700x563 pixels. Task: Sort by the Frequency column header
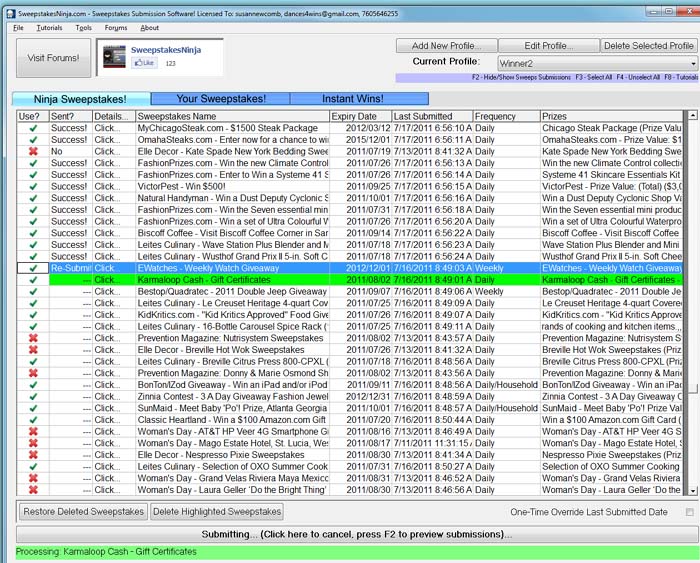pyautogui.click(x=507, y=117)
